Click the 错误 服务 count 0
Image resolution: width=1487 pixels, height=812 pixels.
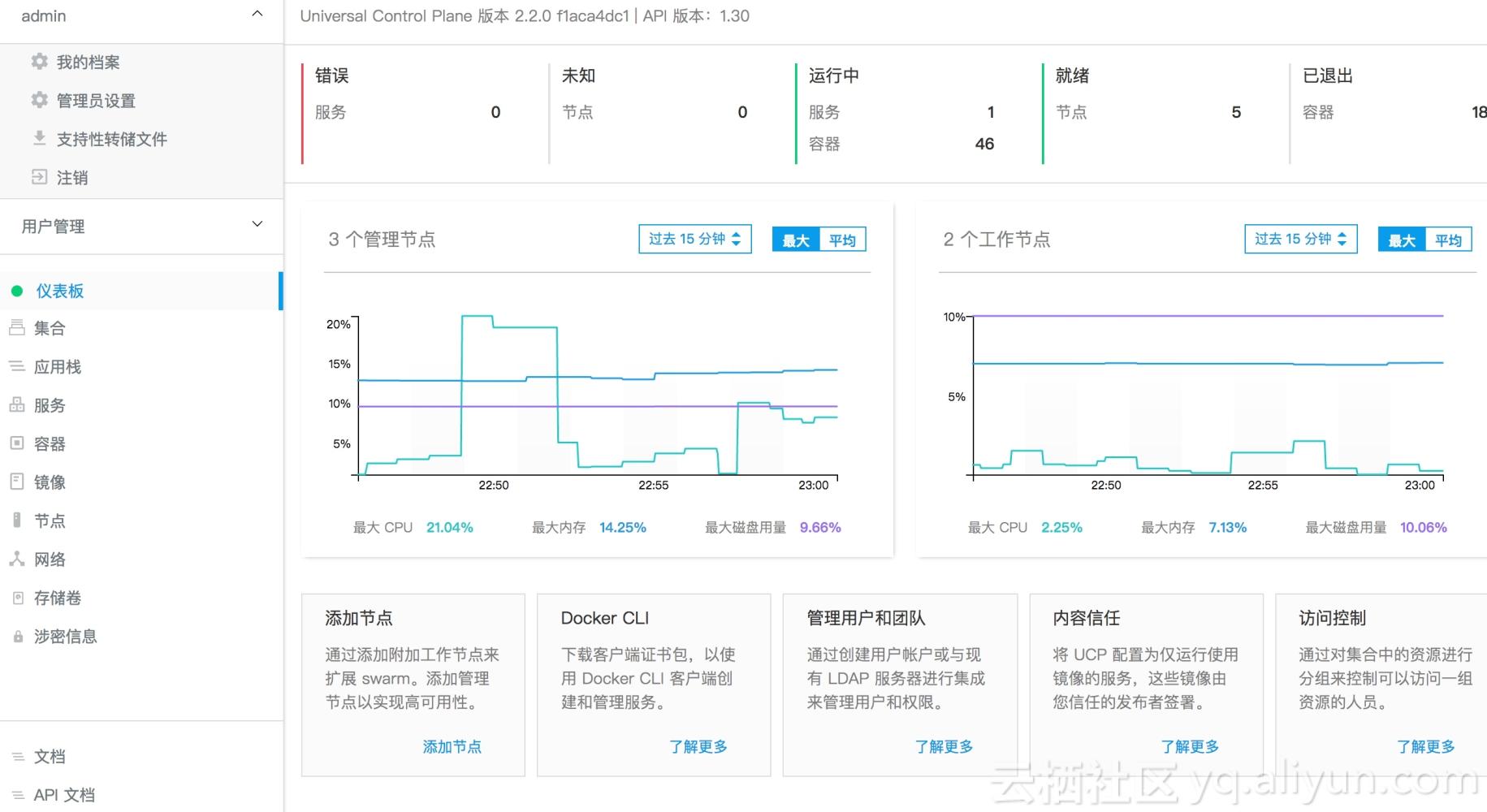495,112
